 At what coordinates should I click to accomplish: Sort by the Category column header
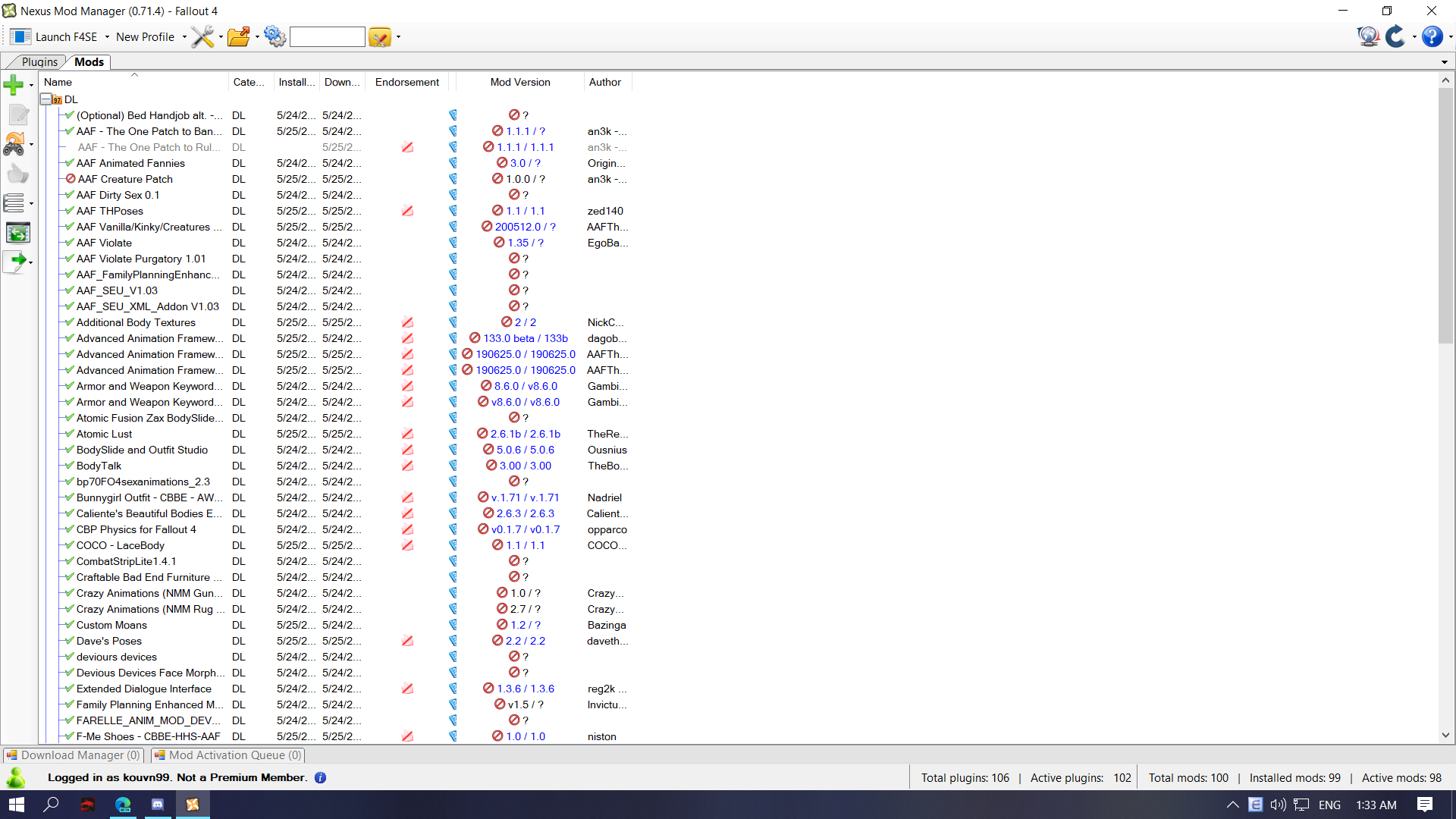tap(251, 82)
